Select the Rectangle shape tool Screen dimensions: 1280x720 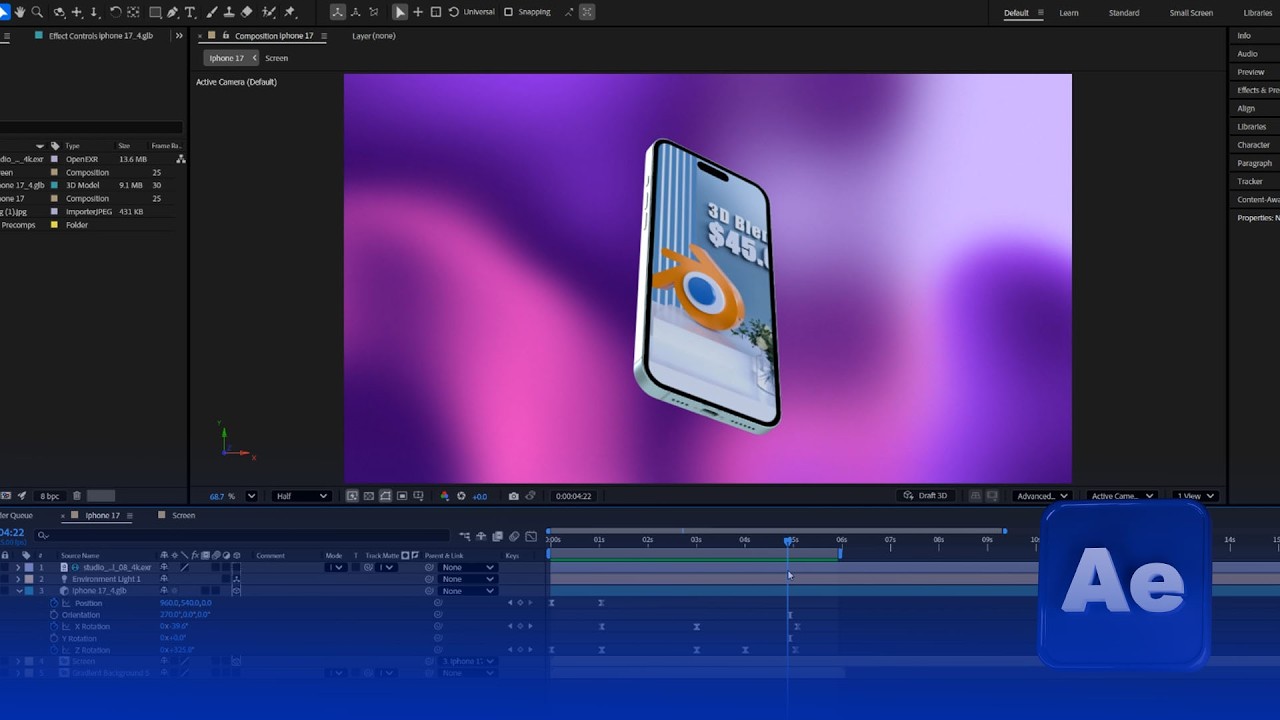pos(155,12)
